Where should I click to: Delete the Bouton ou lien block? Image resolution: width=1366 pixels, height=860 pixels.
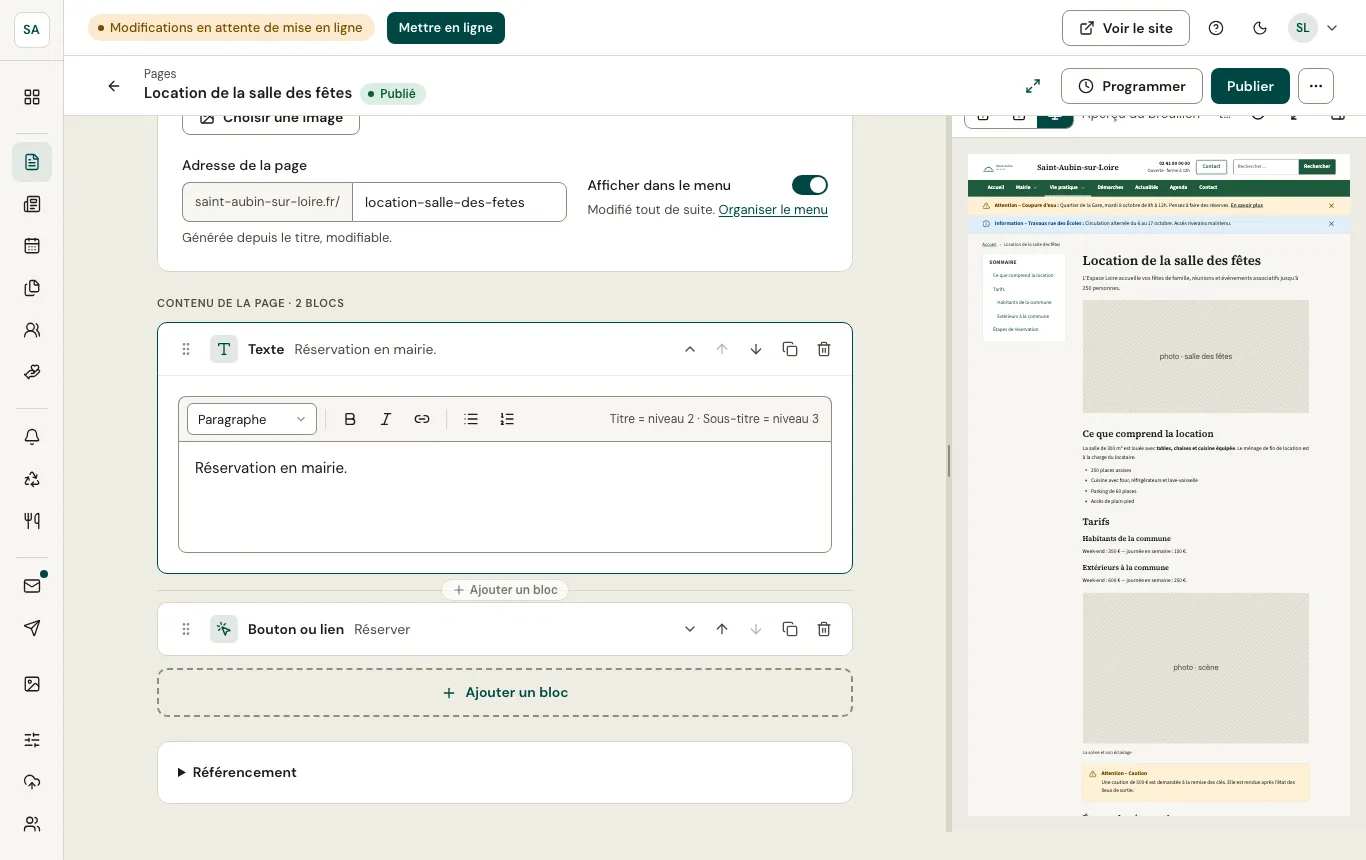824,629
